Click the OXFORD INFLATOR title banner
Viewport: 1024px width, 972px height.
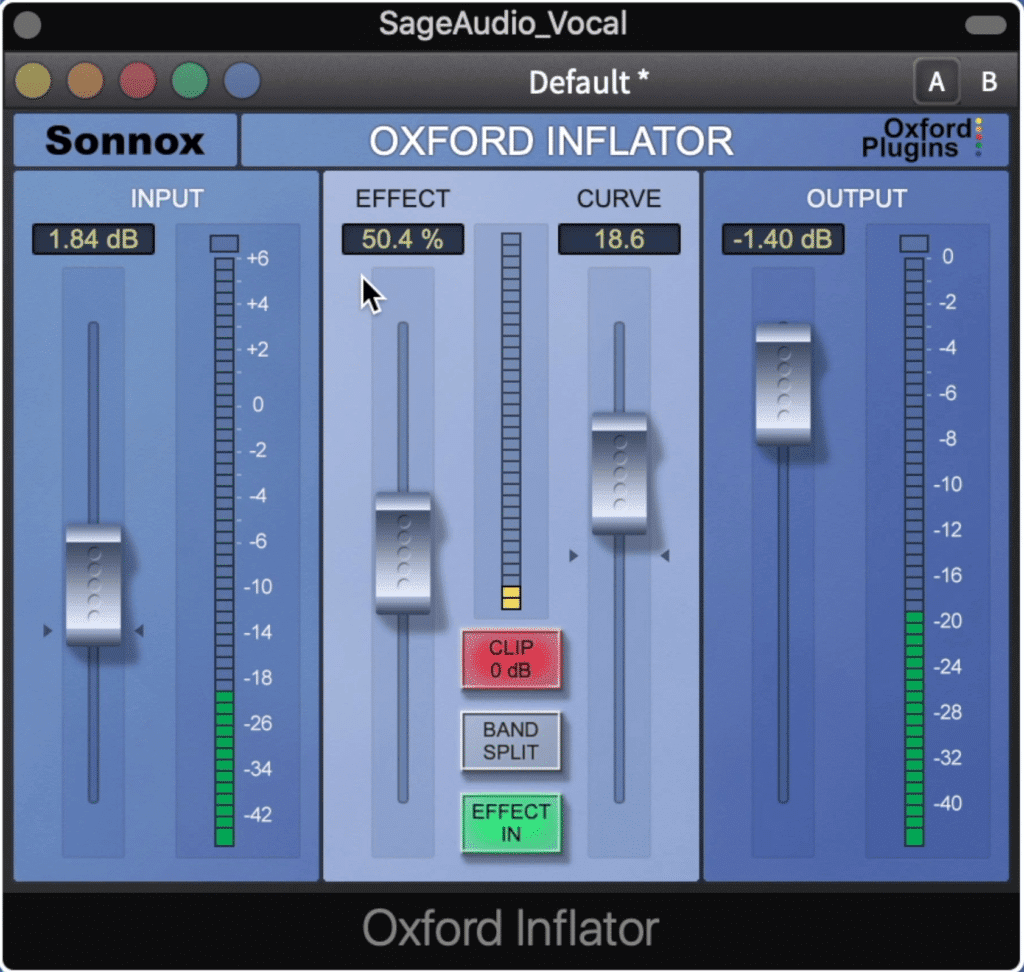552,141
